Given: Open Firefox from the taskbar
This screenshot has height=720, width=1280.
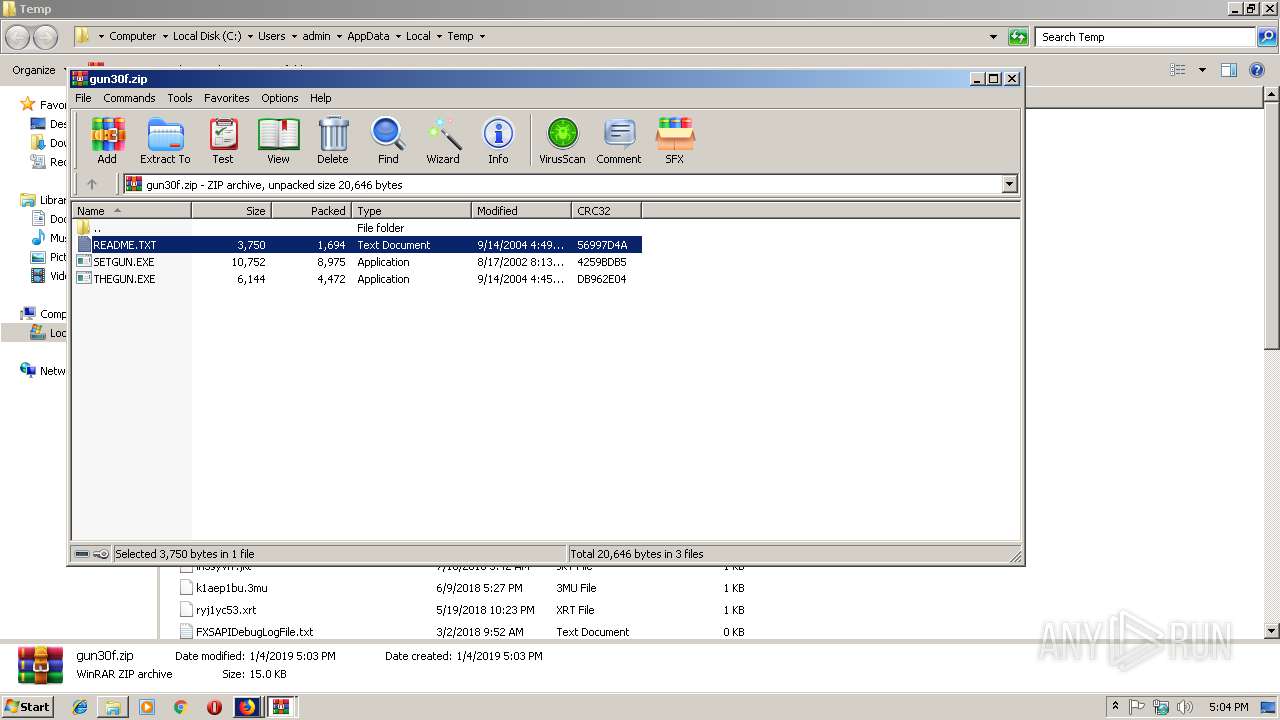Looking at the screenshot, I should tap(246, 707).
